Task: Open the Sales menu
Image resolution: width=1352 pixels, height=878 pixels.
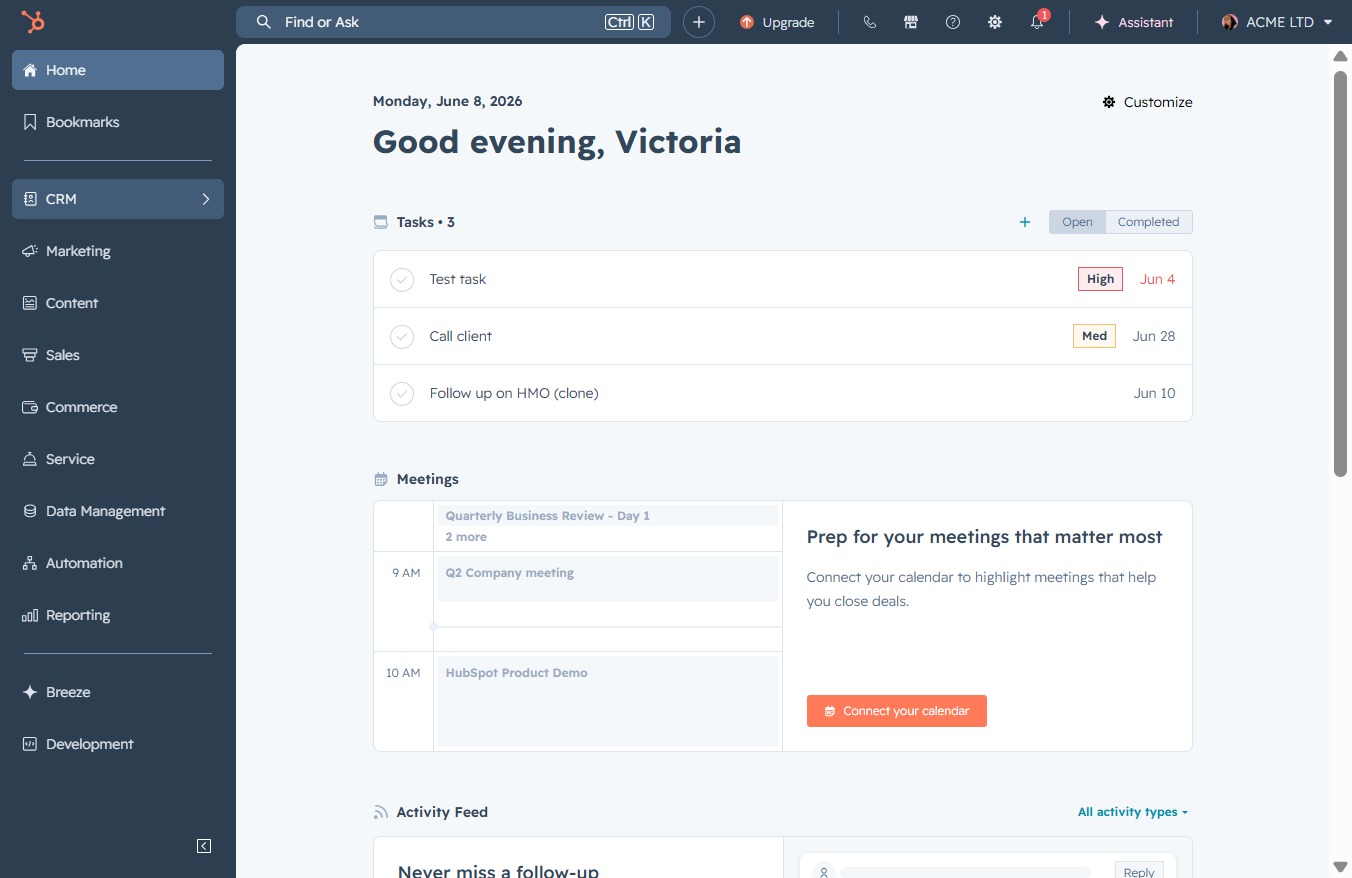Action: tap(118, 355)
